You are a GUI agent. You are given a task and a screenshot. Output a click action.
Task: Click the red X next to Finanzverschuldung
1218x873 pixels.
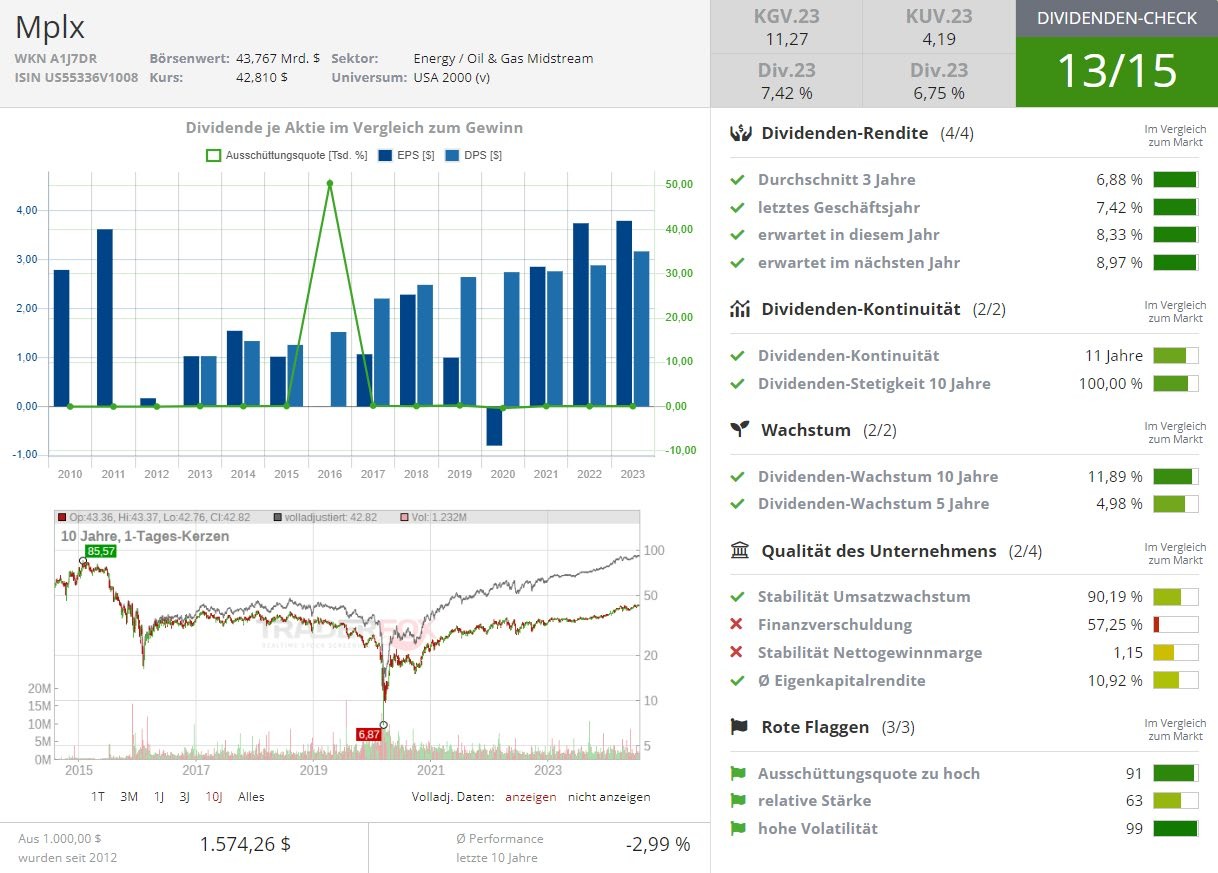click(x=737, y=625)
